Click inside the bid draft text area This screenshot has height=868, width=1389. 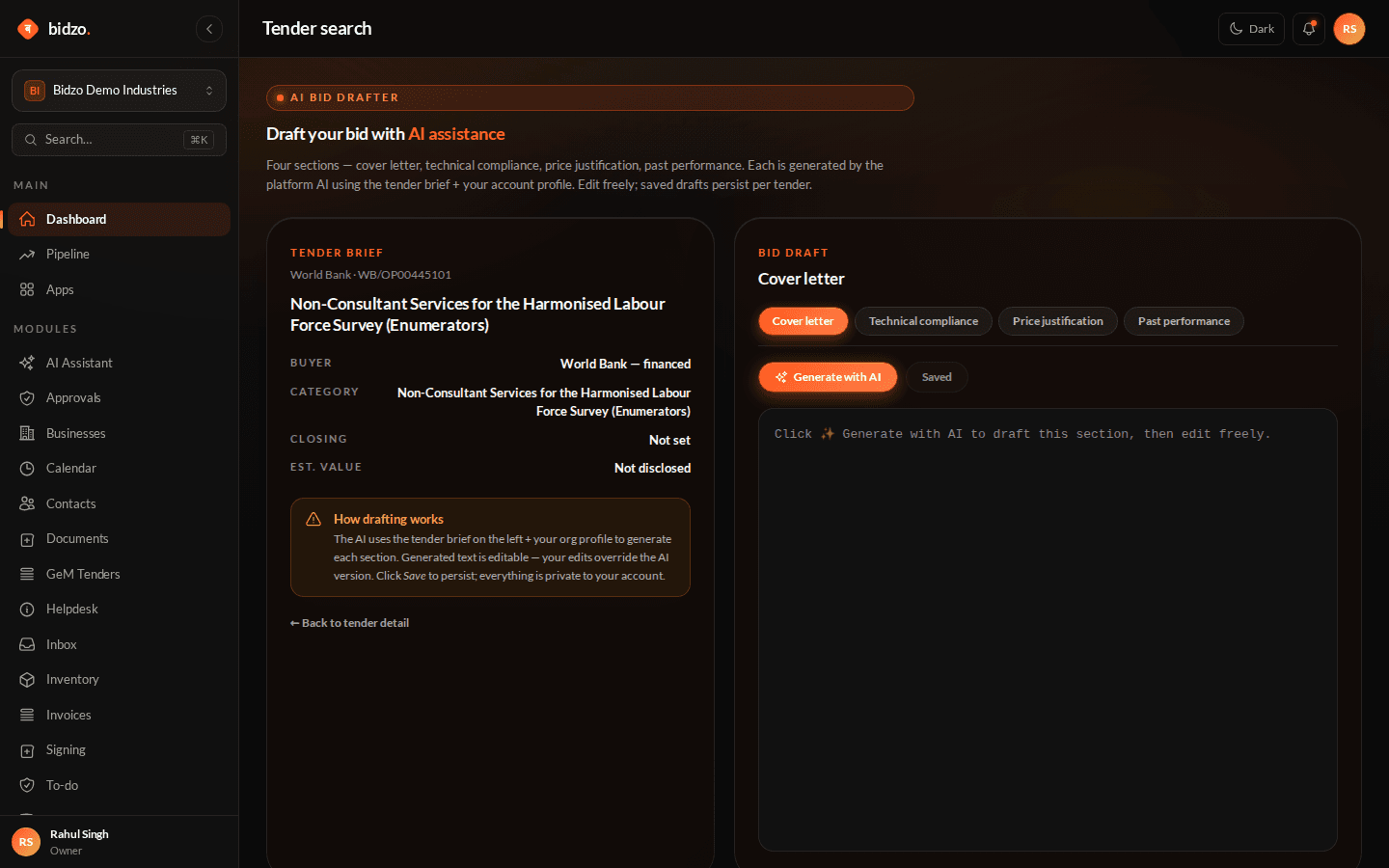1048,630
